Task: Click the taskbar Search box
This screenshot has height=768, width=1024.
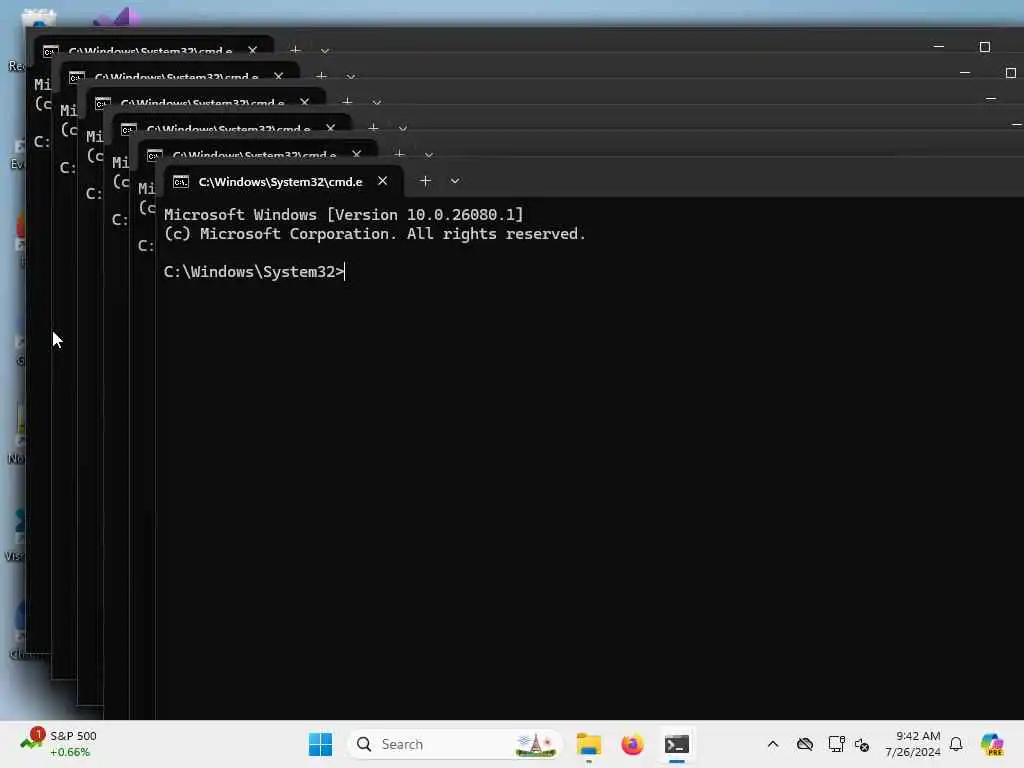Action: click(x=455, y=744)
